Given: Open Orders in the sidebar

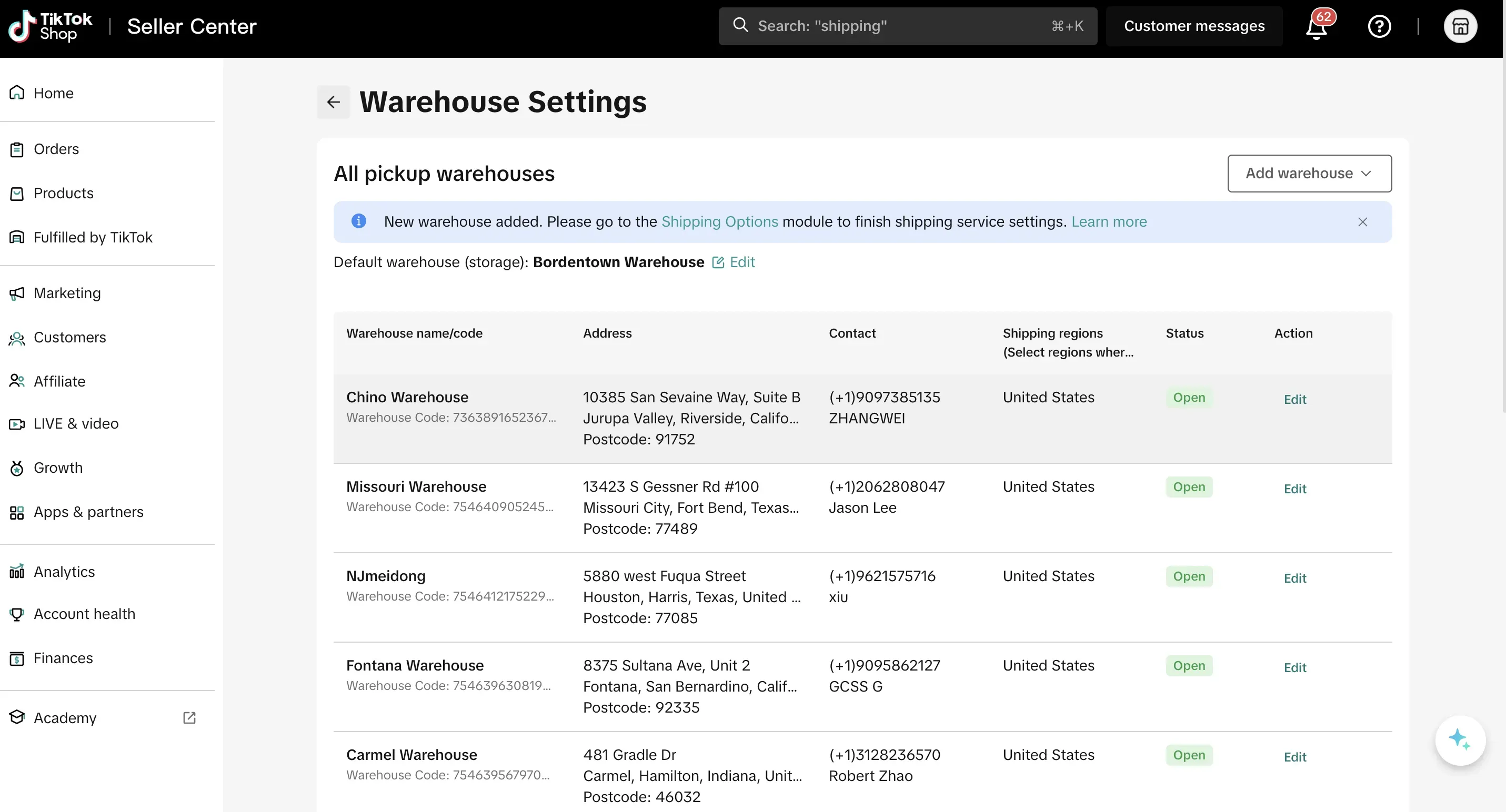Looking at the screenshot, I should 56,149.
